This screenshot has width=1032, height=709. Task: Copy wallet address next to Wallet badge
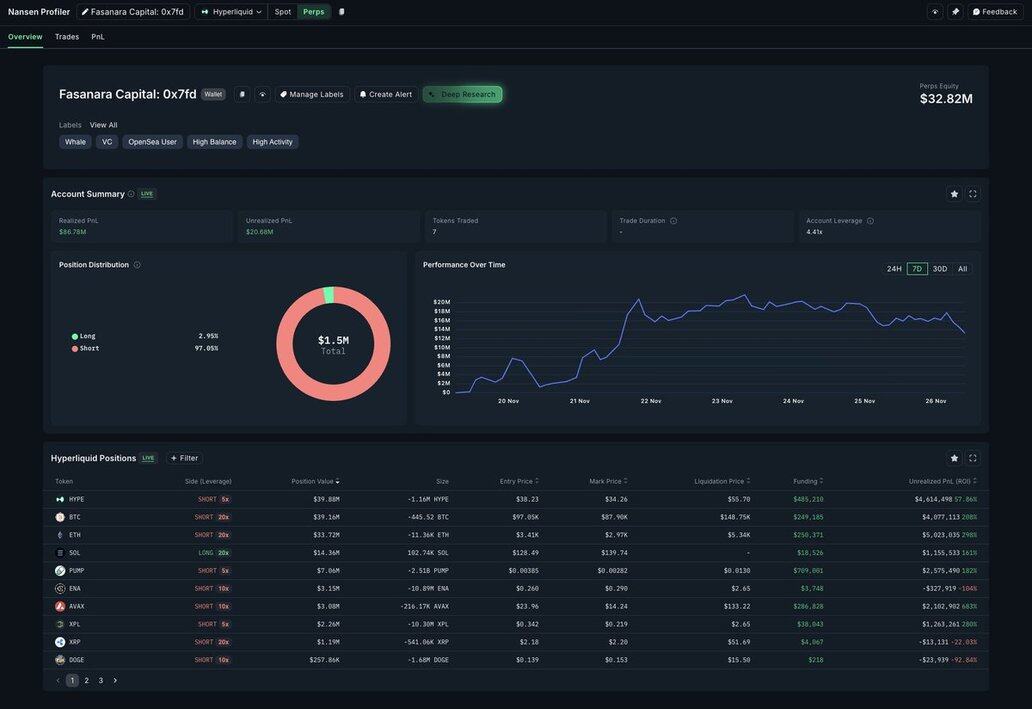(x=242, y=94)
